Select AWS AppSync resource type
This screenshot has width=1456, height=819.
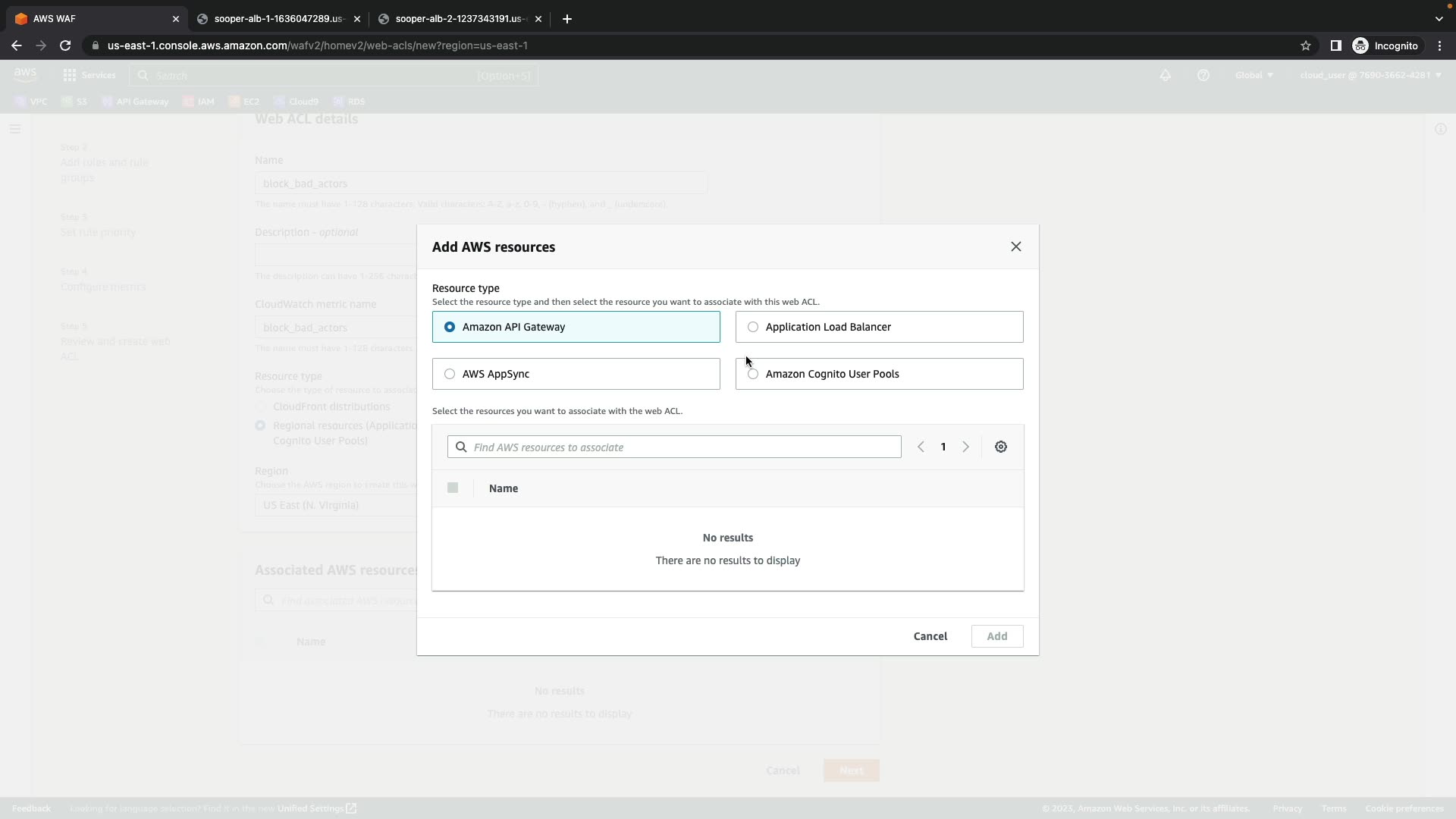click(450, 375)
